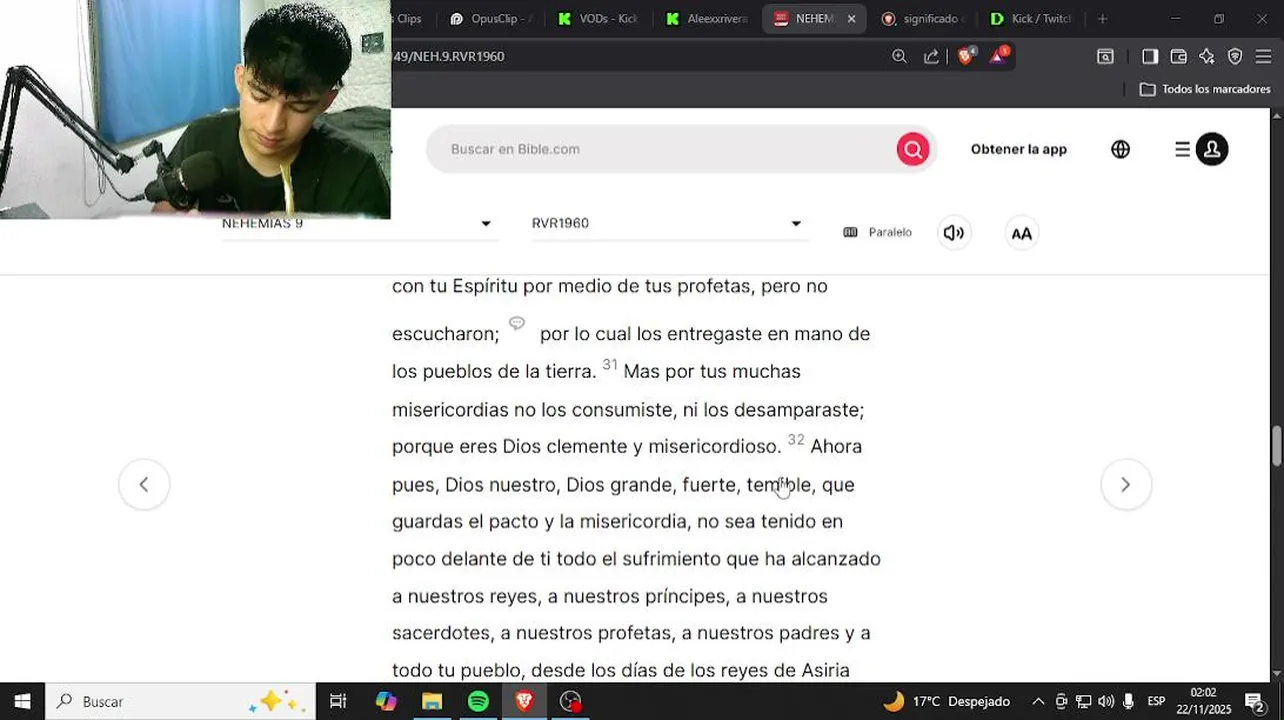Open the Brave Wallet icon
The width and height of the screenshot is (1284, 720).
[1178, 56]
